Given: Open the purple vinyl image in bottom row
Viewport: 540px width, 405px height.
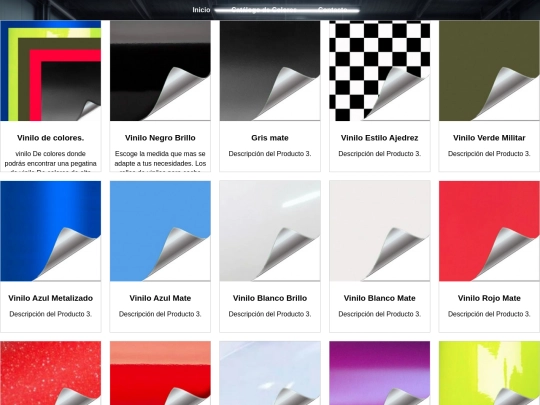Looking at the screenshot, I should [x=380, y=373].
